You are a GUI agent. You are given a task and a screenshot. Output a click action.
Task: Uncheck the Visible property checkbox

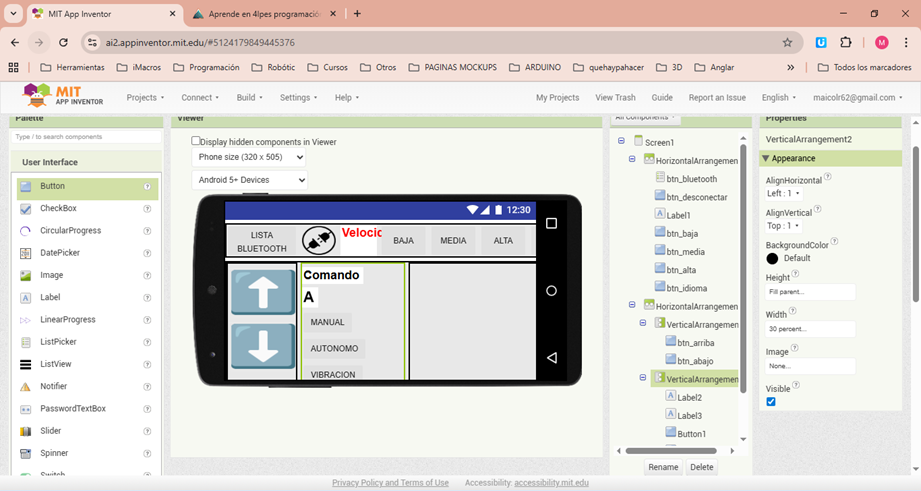[x=771, y=402]
